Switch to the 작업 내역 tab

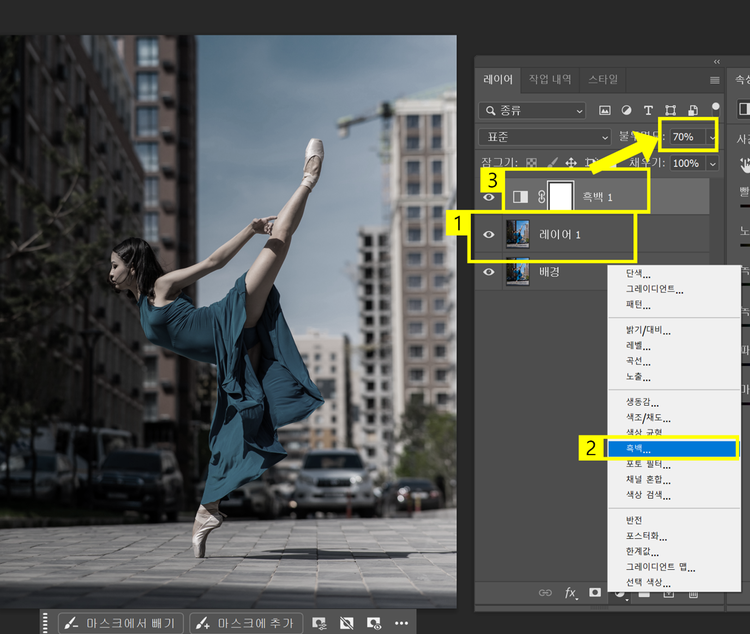pos(552,79)
